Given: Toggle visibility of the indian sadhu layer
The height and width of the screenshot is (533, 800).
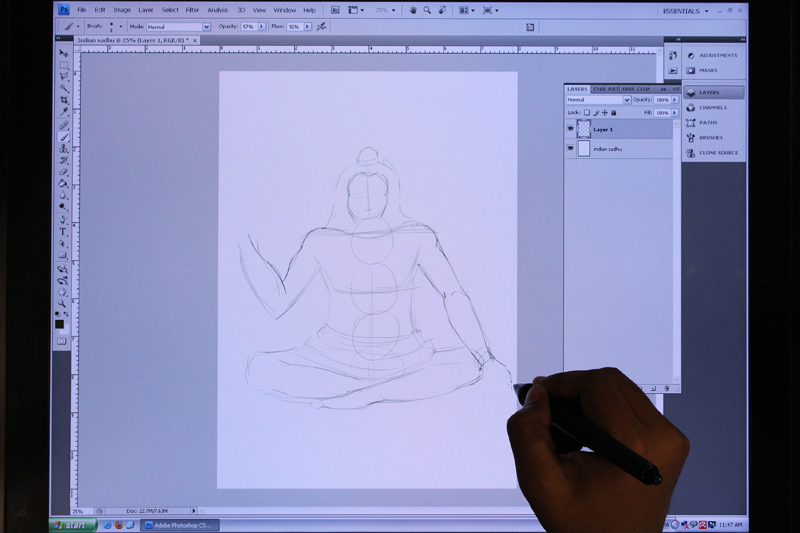Looking at the screenshot, I should point(571,148).
